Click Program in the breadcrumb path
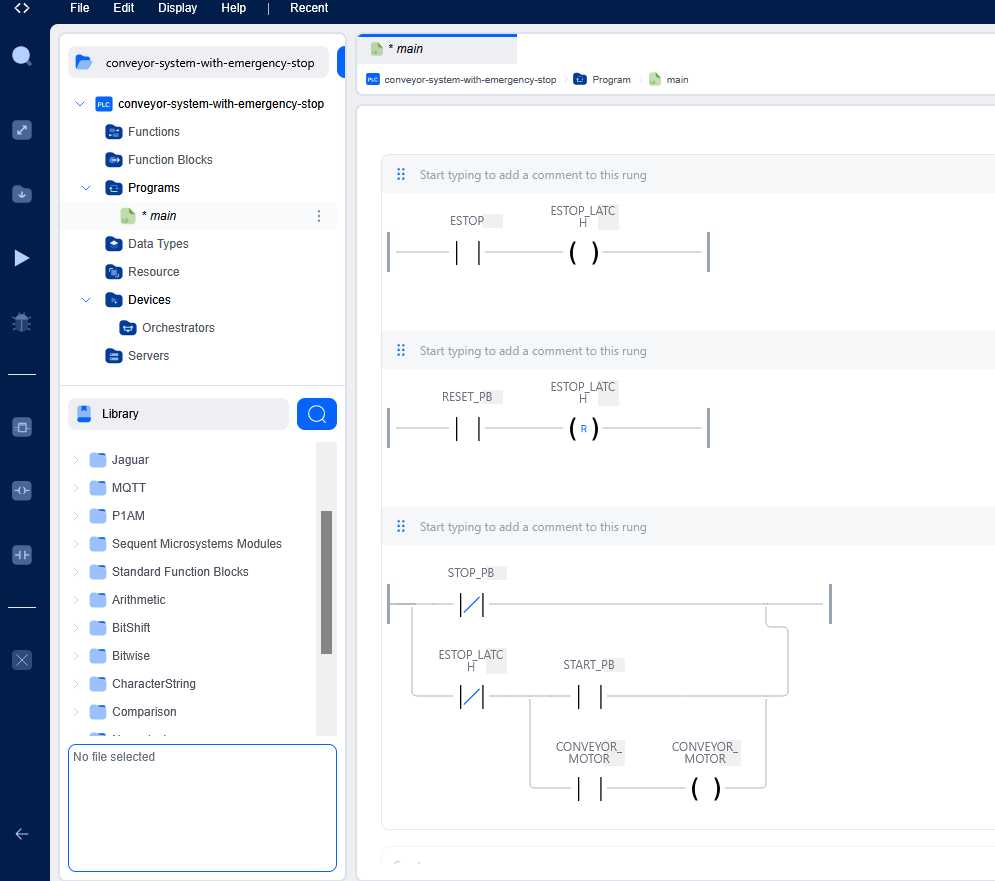This screenshot has height=881, width=995. [x=611, y=79]
